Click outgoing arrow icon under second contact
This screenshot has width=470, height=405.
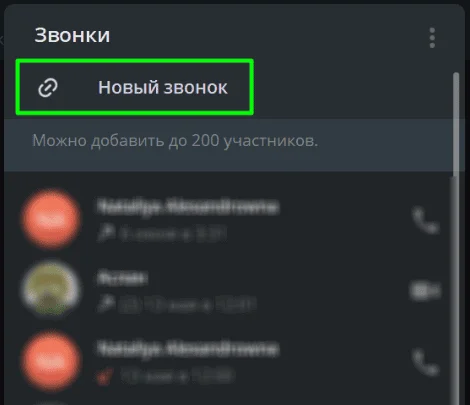[105, 304]
